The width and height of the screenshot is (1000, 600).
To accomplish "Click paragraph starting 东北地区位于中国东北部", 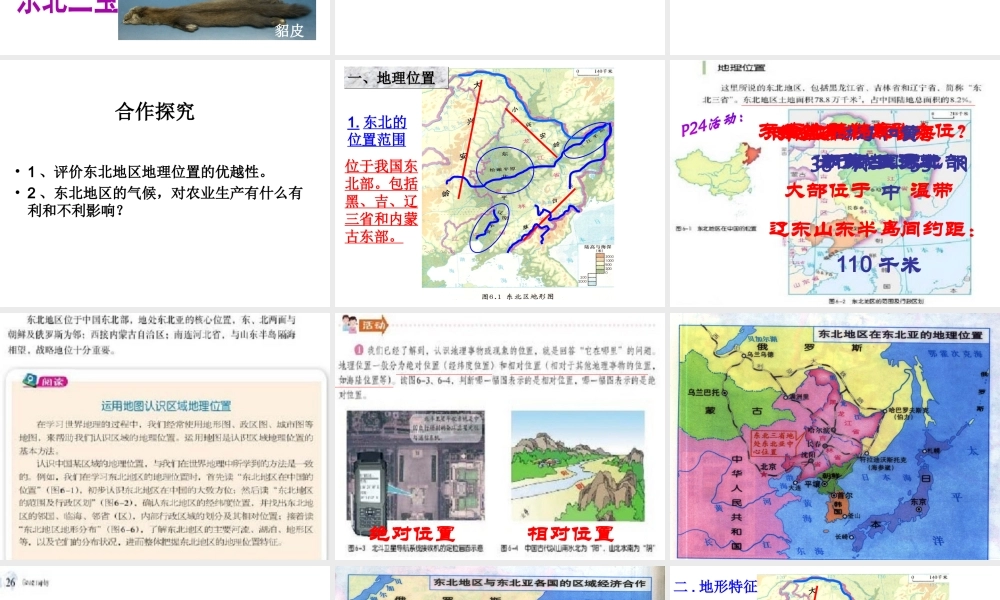I will point(152,335).
